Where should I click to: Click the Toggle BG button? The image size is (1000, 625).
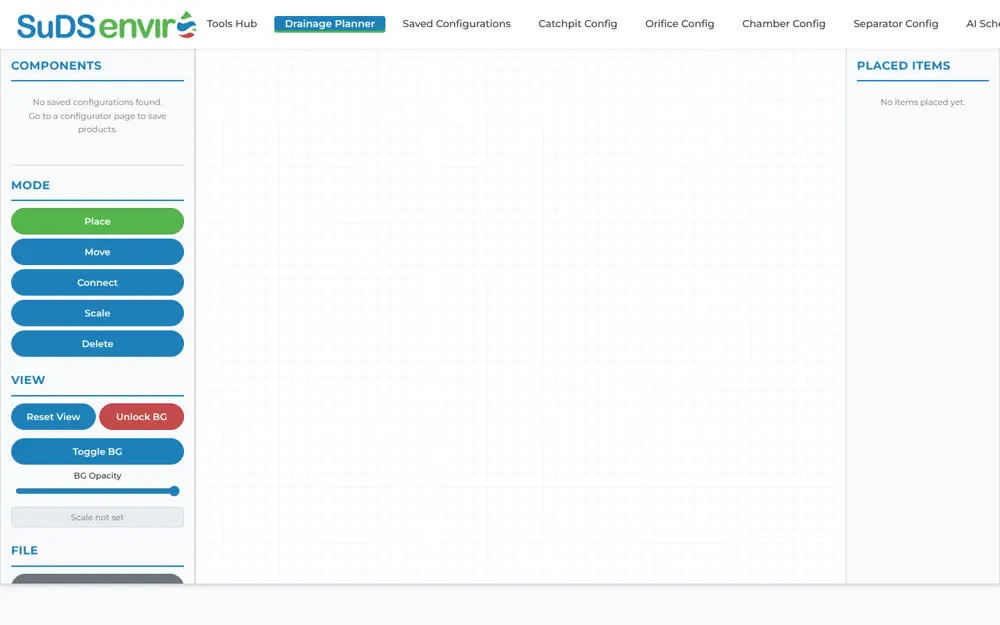[98, 452]
